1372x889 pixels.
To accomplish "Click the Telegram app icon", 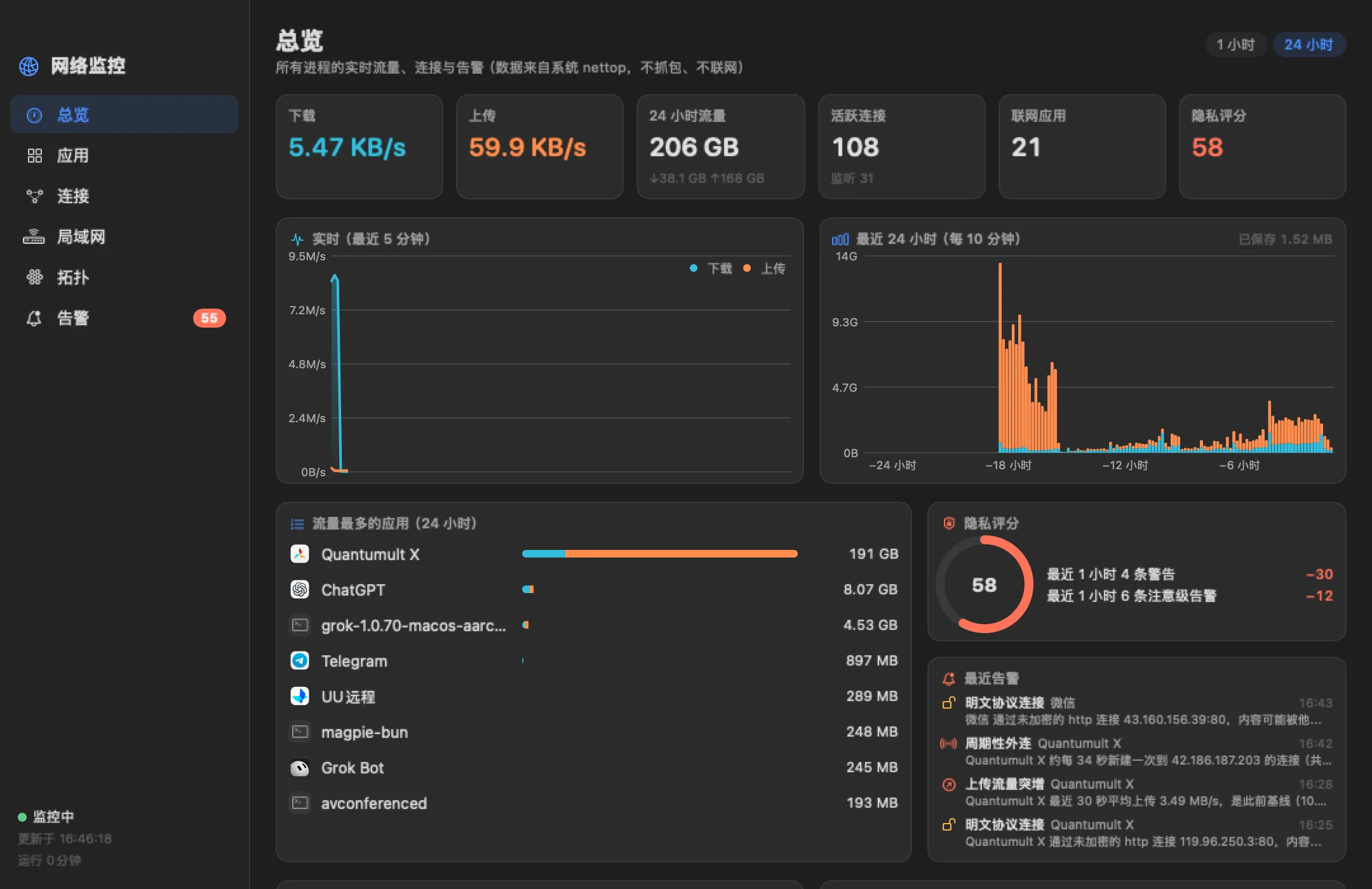I will pyautogui.click(x=300, y=660).
